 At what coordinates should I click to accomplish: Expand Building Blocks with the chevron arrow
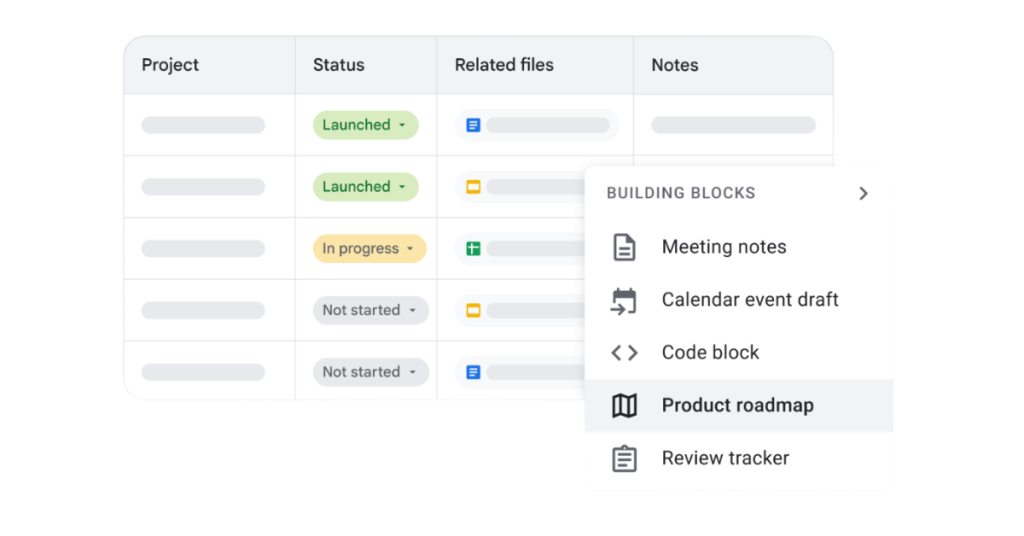[x=864, y=193]
